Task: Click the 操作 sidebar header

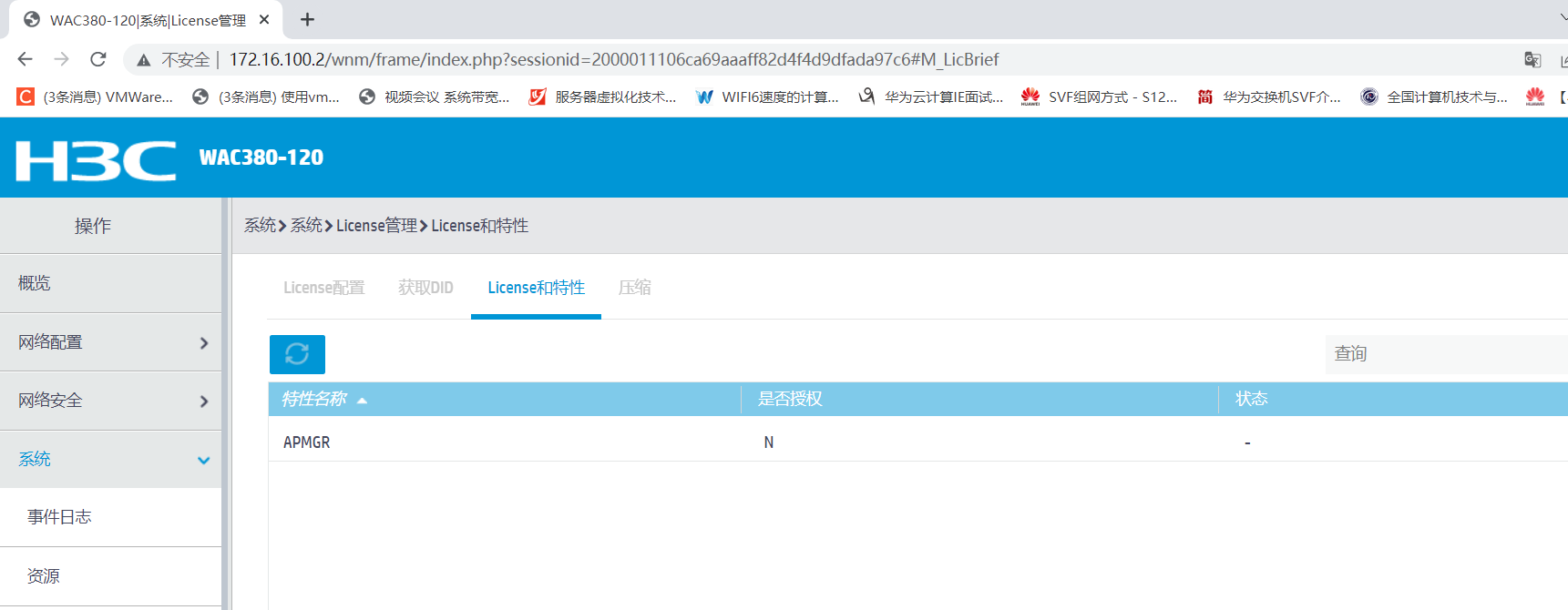Action: click(x=93, y=226)
